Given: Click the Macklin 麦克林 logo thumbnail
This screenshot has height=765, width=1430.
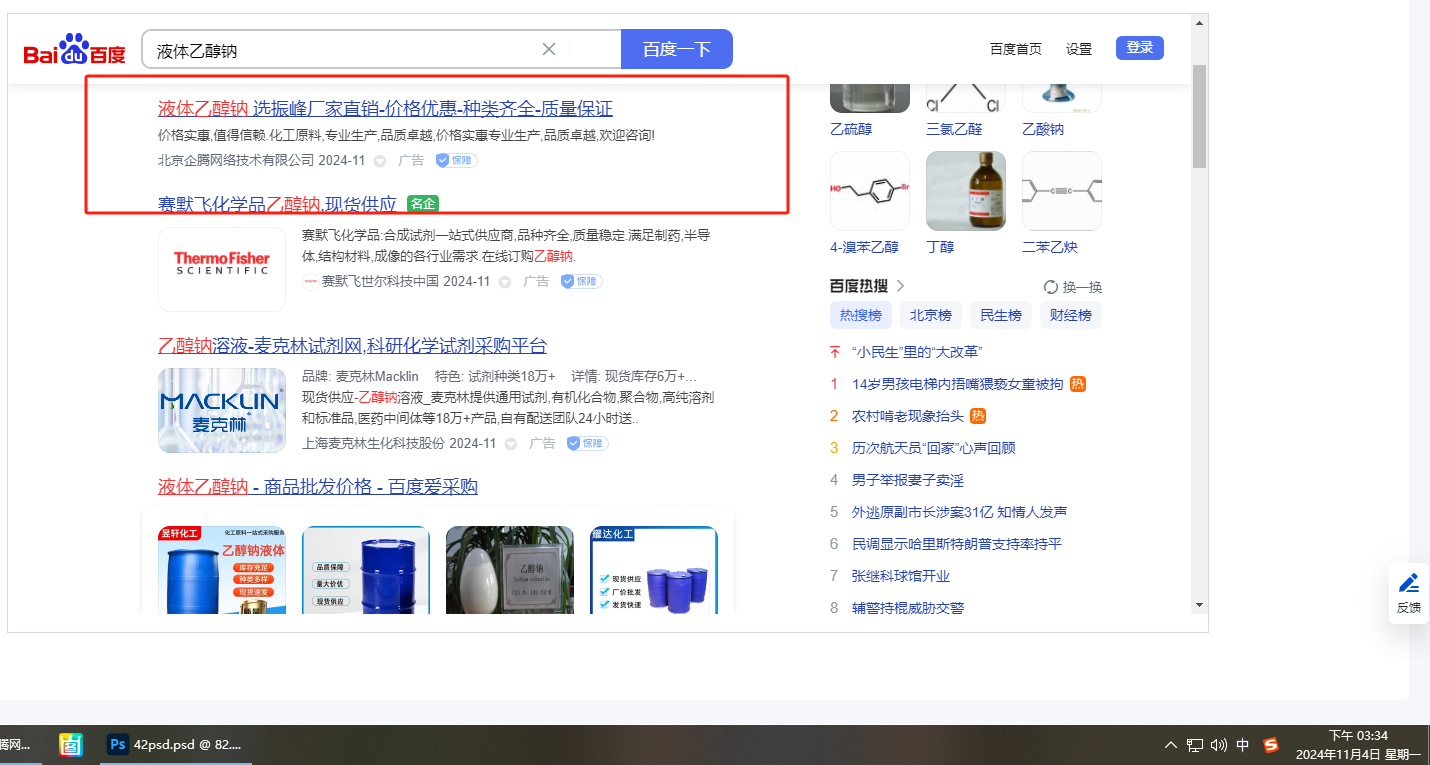Looking at the screenshot, I should [x=222, y=410].
